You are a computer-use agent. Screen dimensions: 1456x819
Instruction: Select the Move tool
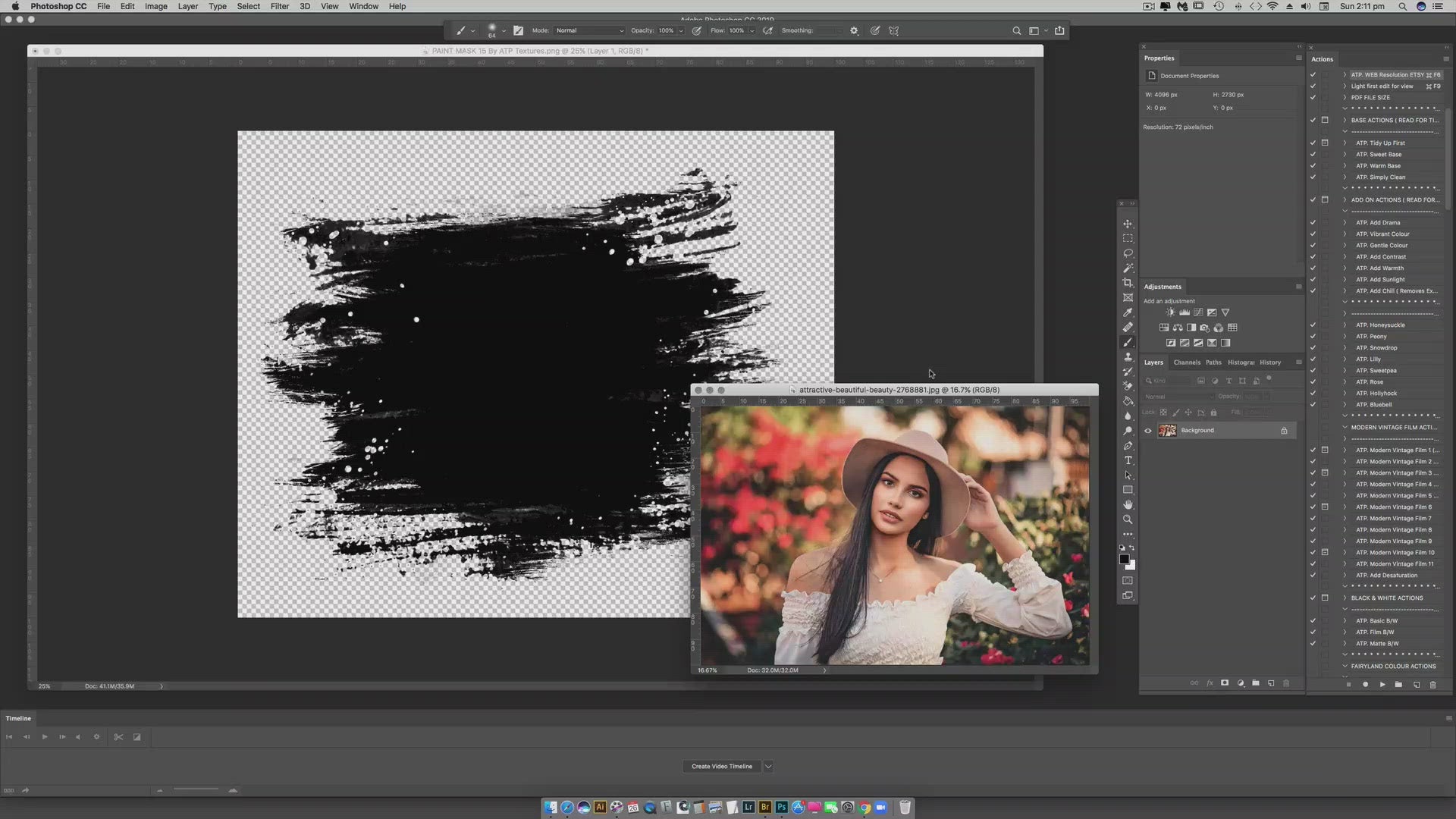[x=1128, y=224]
